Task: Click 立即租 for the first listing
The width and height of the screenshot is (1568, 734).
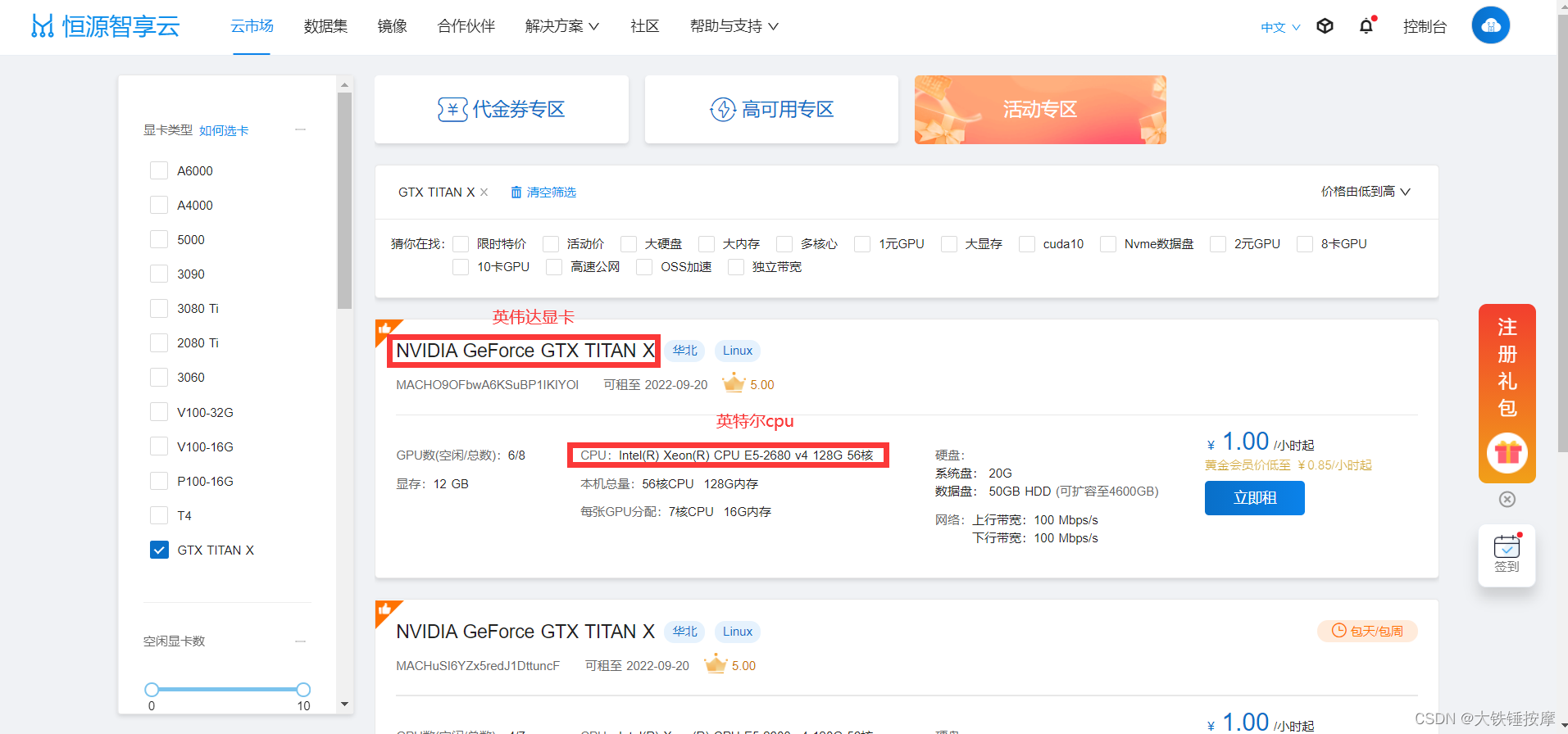Action: pyautogui.click(x=1255, y=498)
